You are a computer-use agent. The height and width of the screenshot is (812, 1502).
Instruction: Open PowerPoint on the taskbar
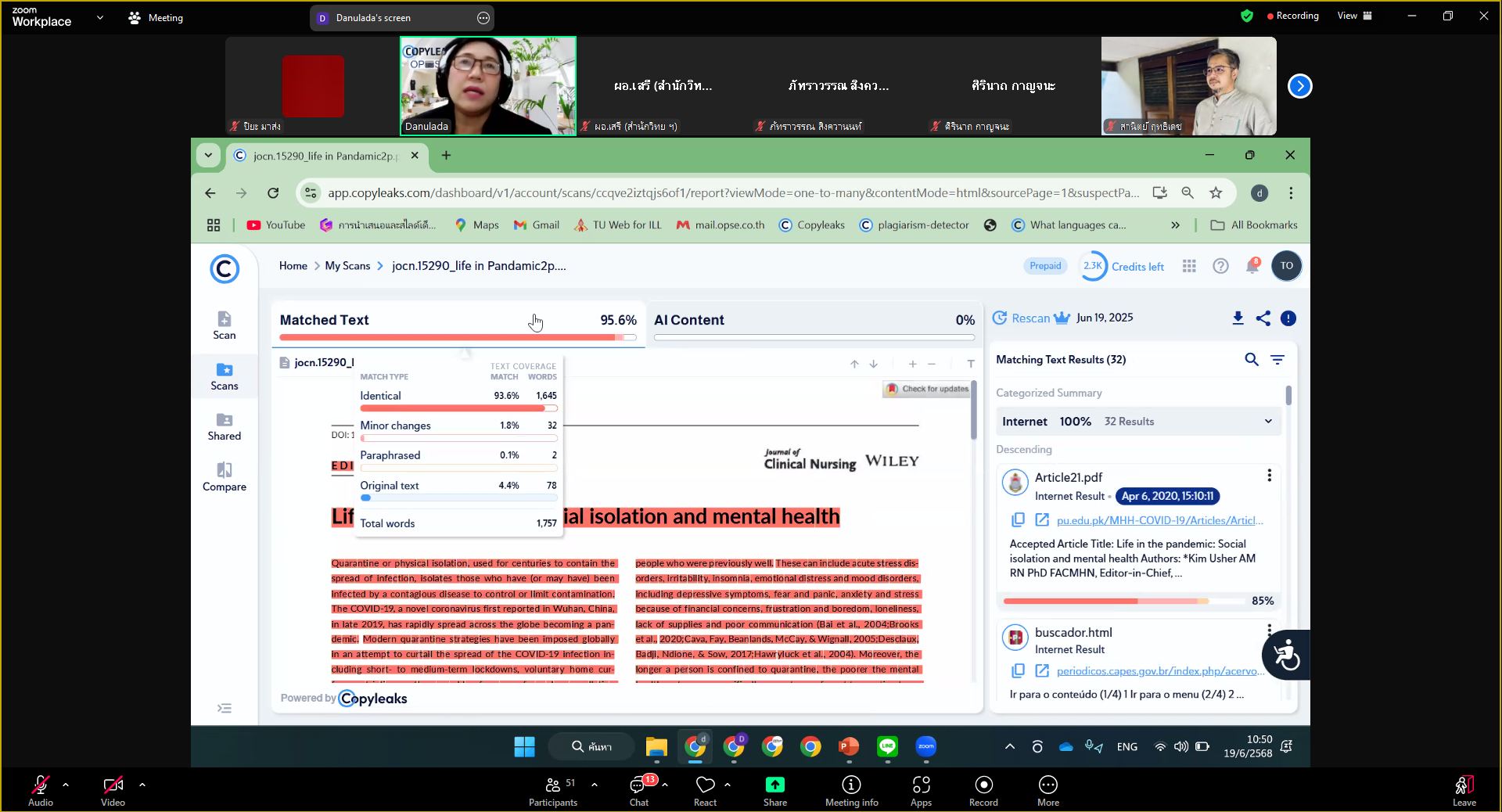point(849,746)
